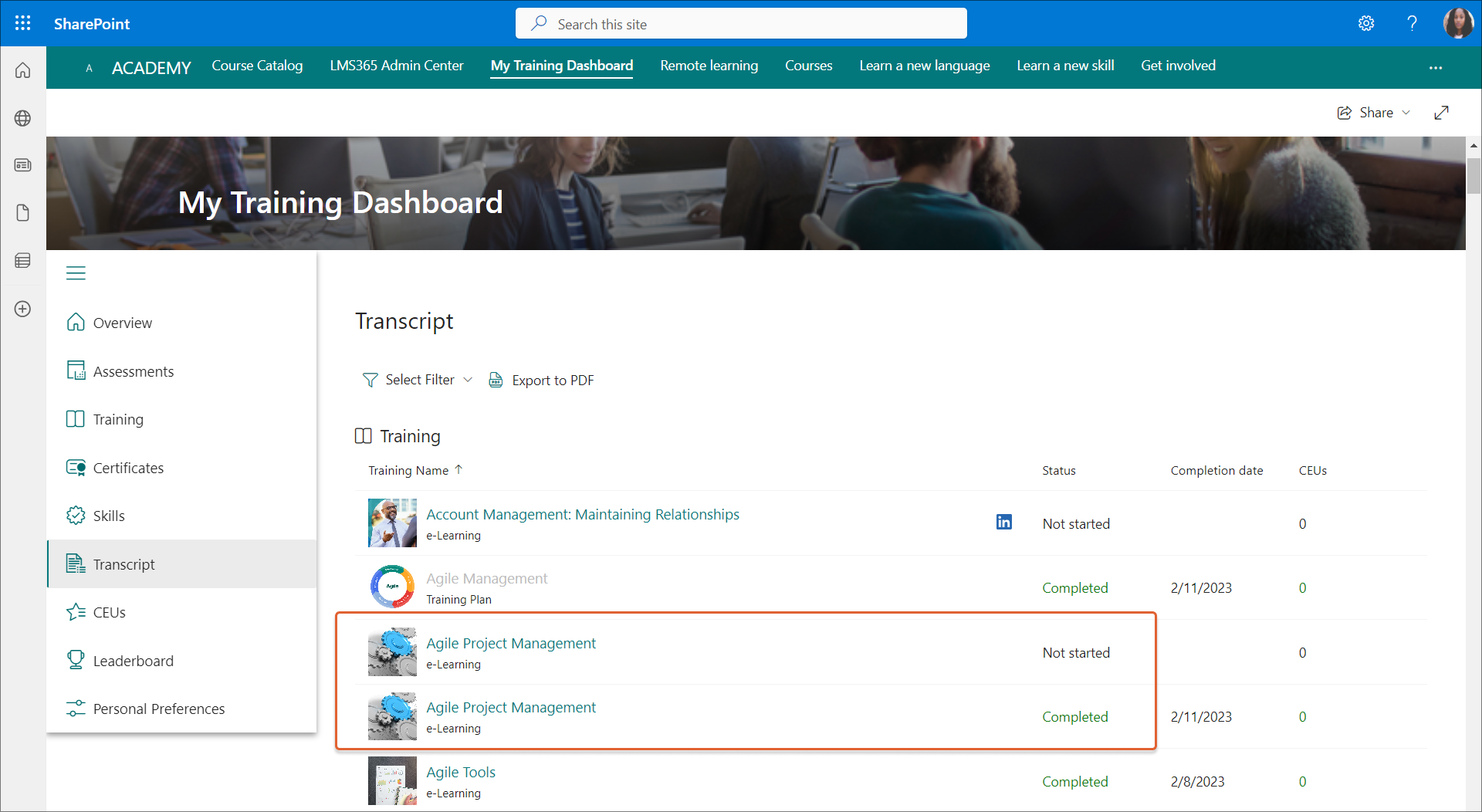Open the Agile Tools course link
Image resolution: width=1482 pixels, height=812 pixels.
(461, 772)
